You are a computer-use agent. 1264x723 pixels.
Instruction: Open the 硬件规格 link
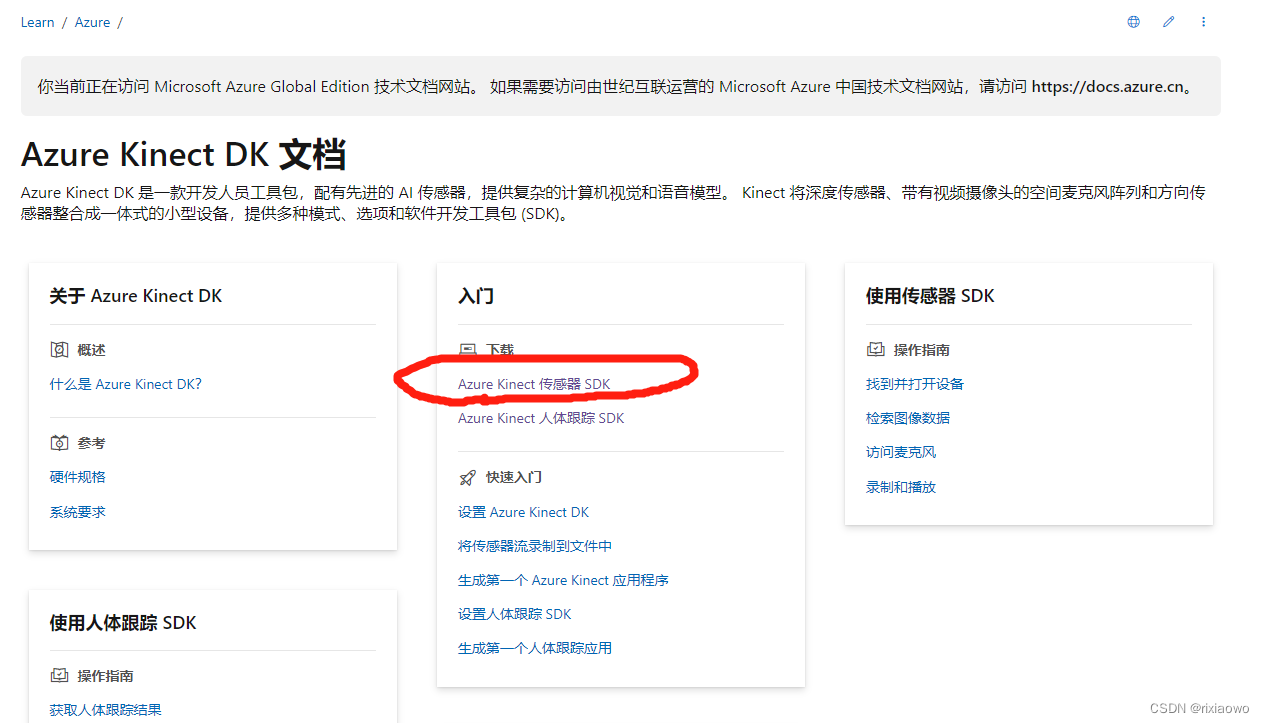point(78,477)
